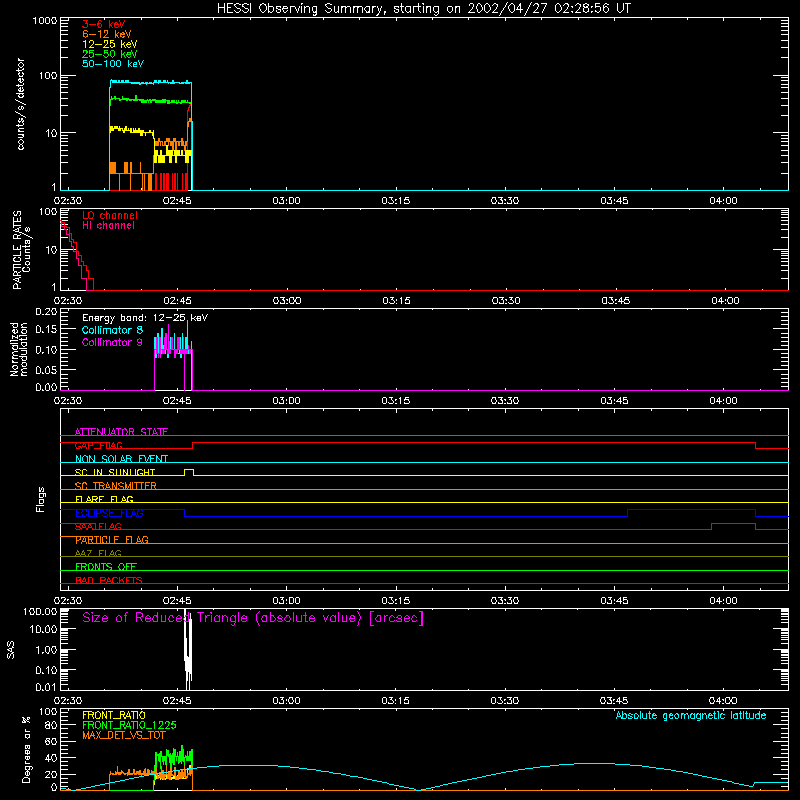Click the Degrees or % axis label

26,749
